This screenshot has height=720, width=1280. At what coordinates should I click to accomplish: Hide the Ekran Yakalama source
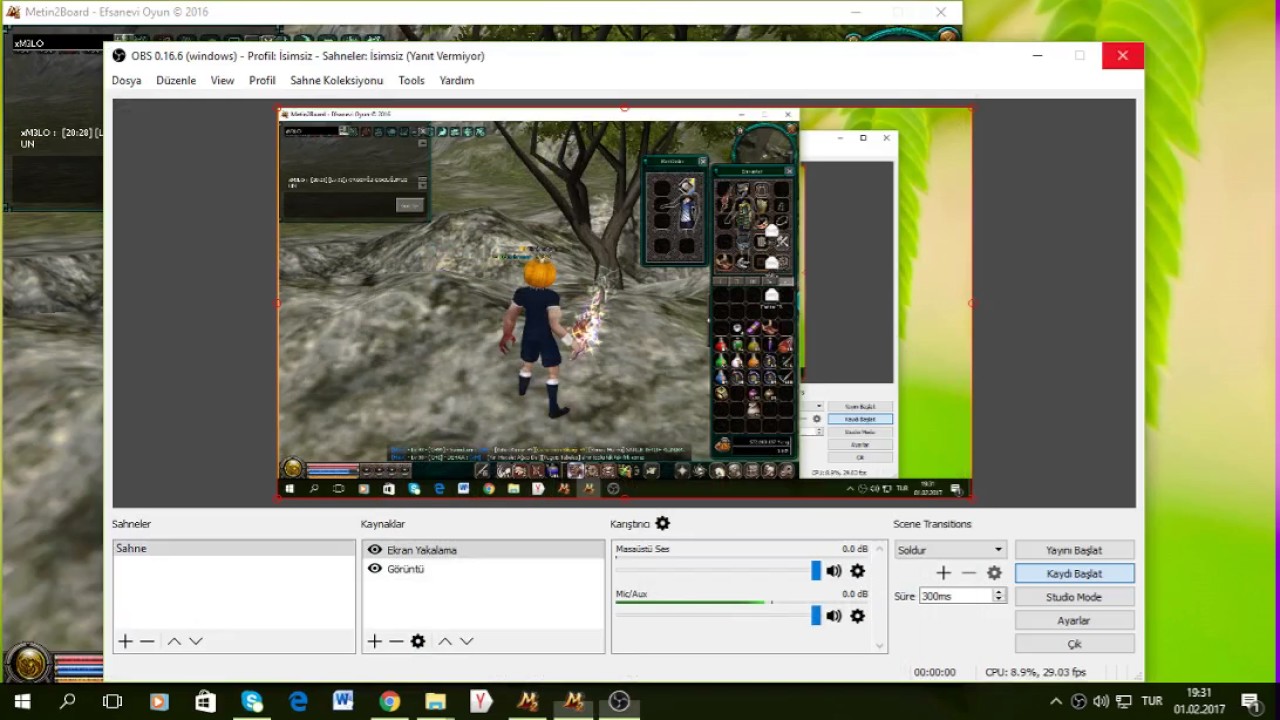point(375,550)
